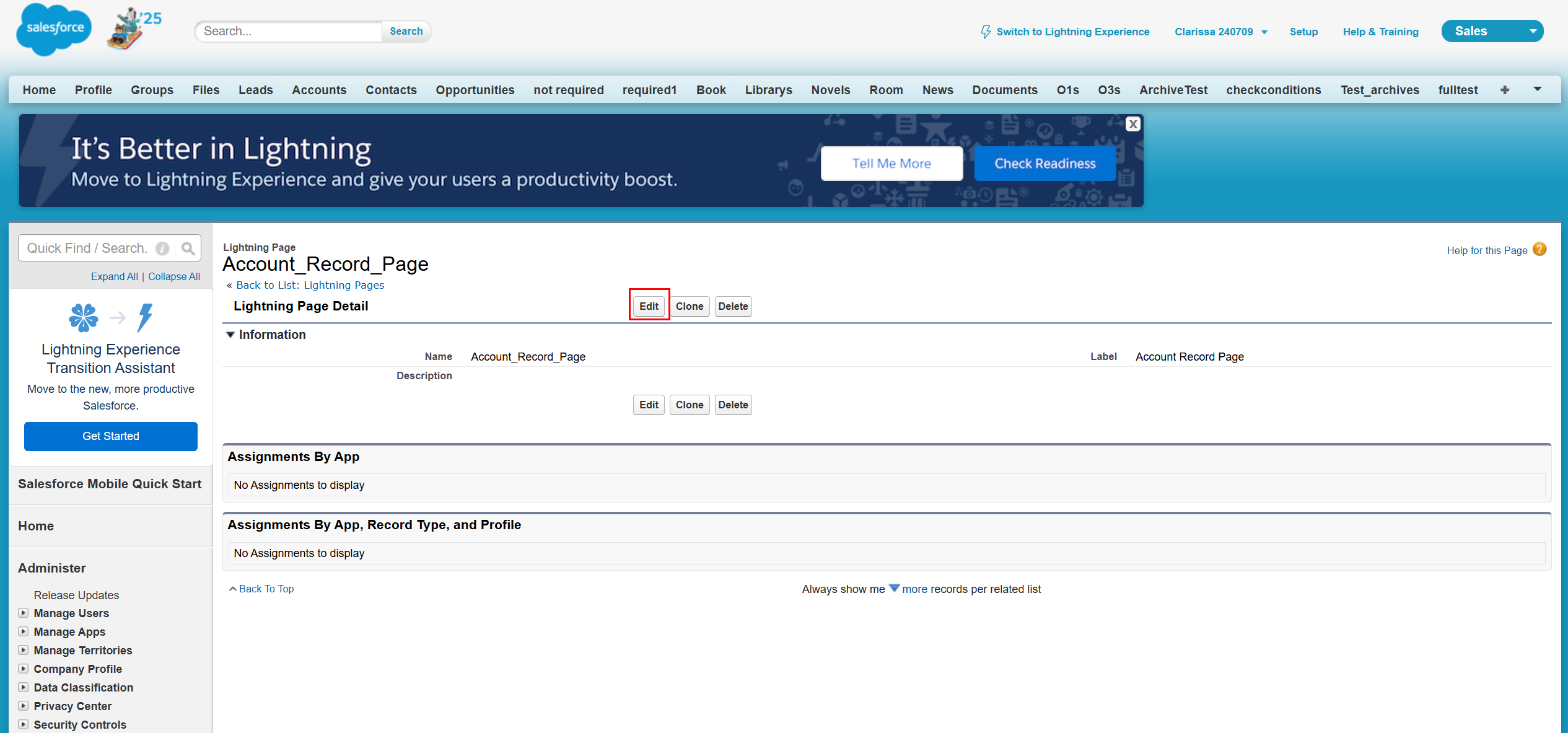Click the orange help question mark icon
Viewport: 1568px width, 733px height.
[x=1540, y=249]
